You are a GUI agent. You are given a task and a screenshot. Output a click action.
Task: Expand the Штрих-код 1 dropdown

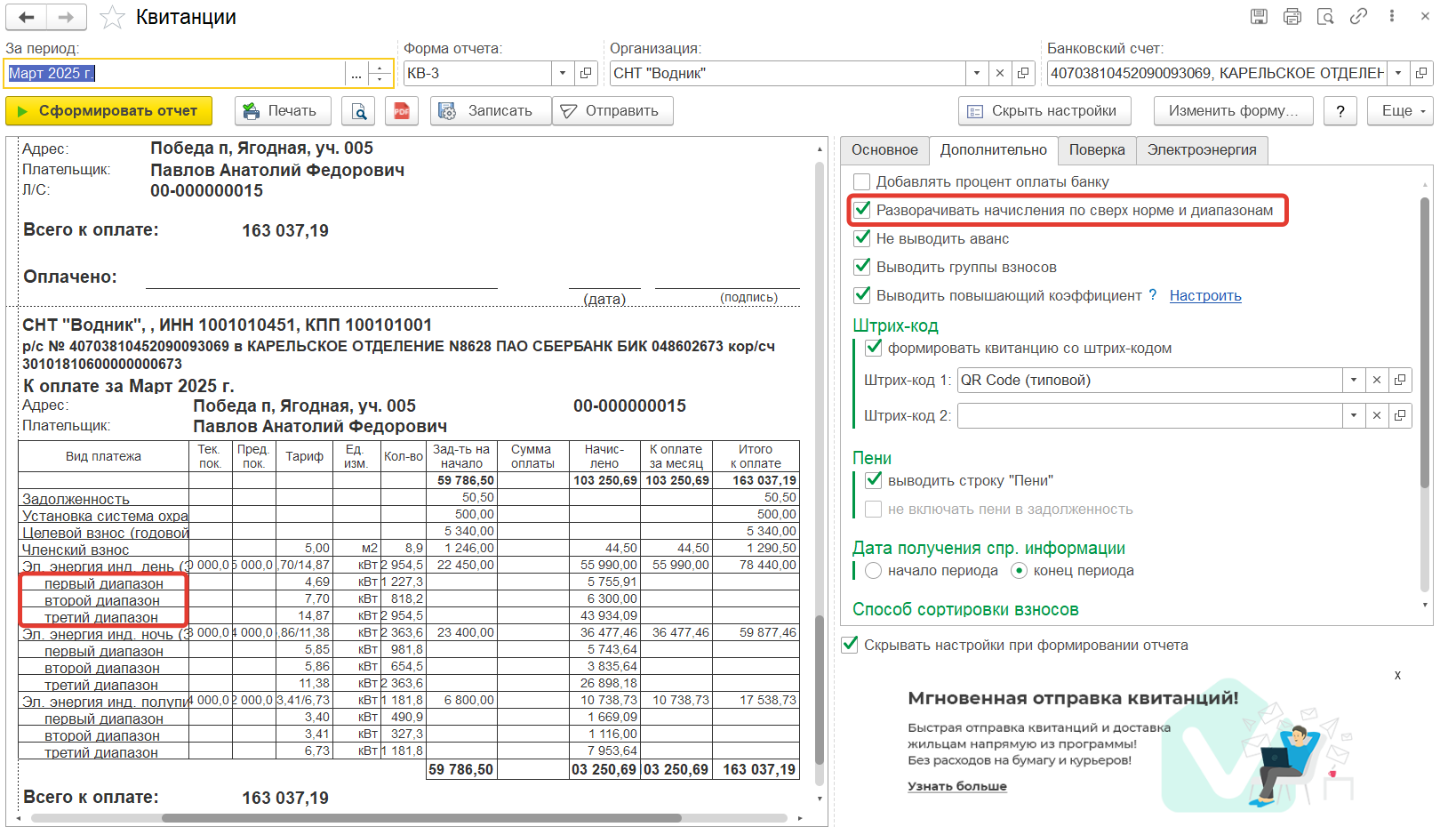(x=1354, y=380)
